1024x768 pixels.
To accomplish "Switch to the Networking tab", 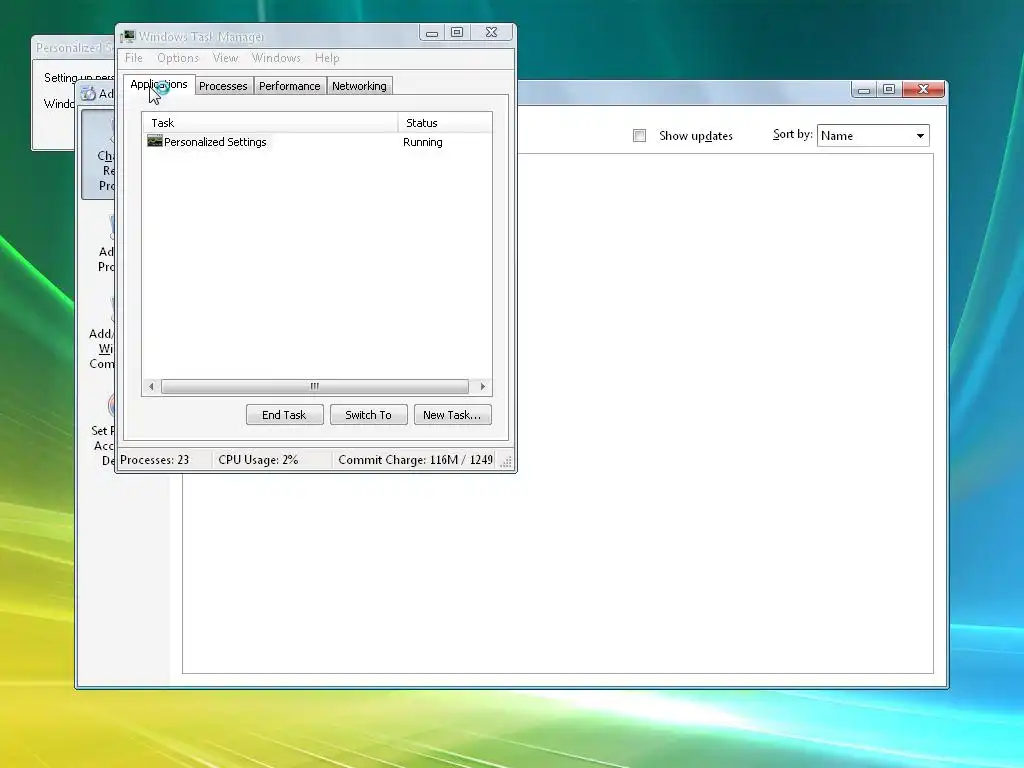I will [x=359, y=86].
